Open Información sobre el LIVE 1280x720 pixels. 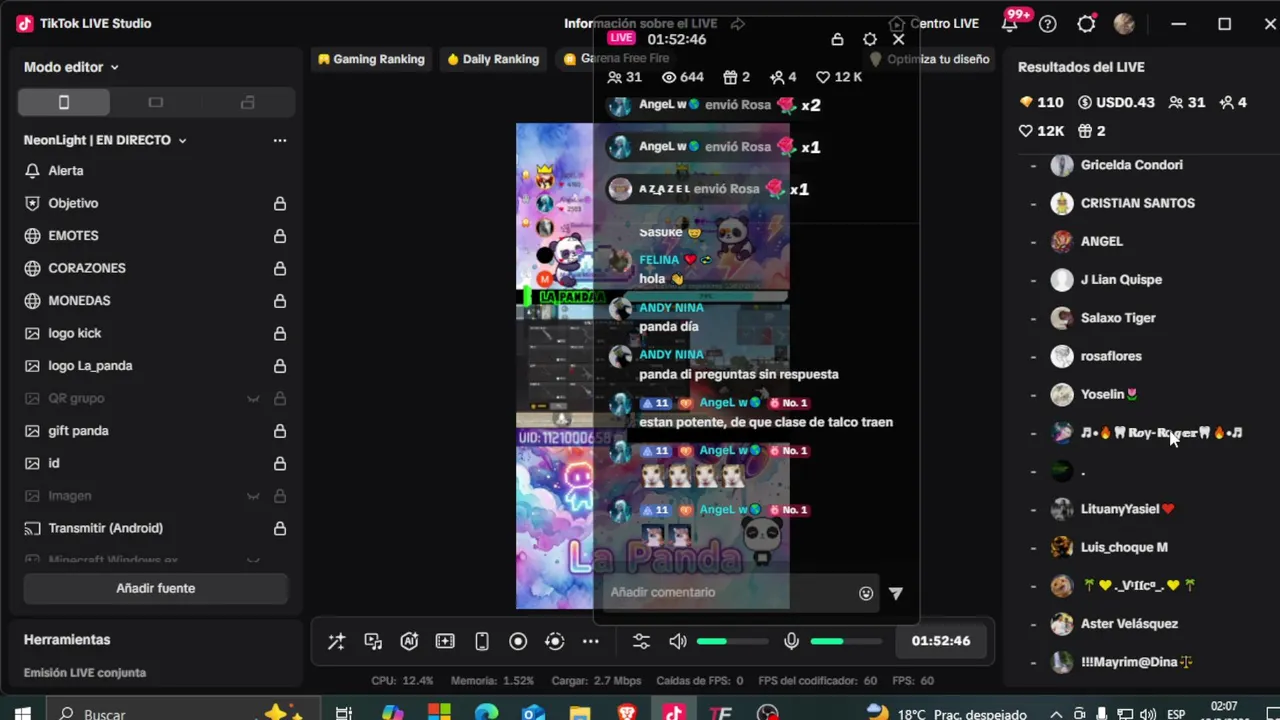[641, 24]
